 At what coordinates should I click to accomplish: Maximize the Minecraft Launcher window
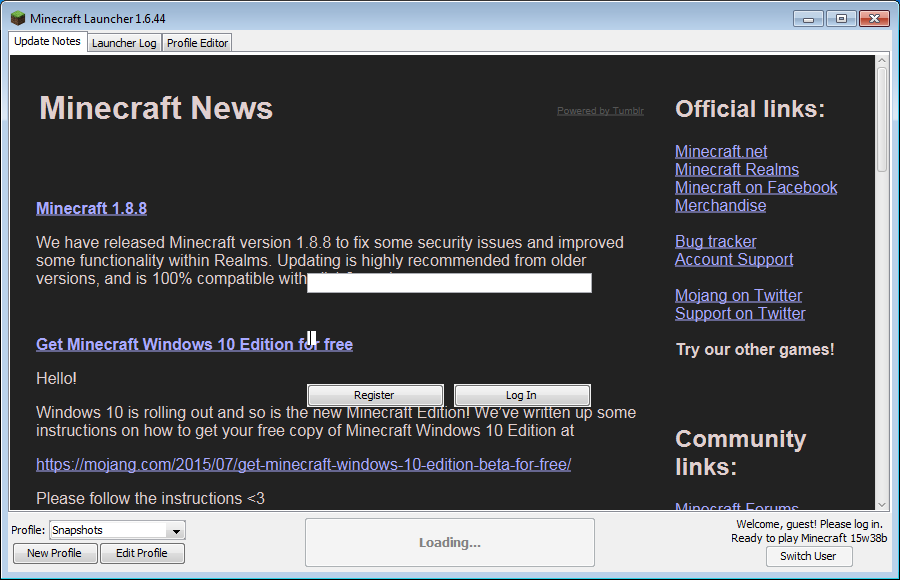tap(841, 19)
